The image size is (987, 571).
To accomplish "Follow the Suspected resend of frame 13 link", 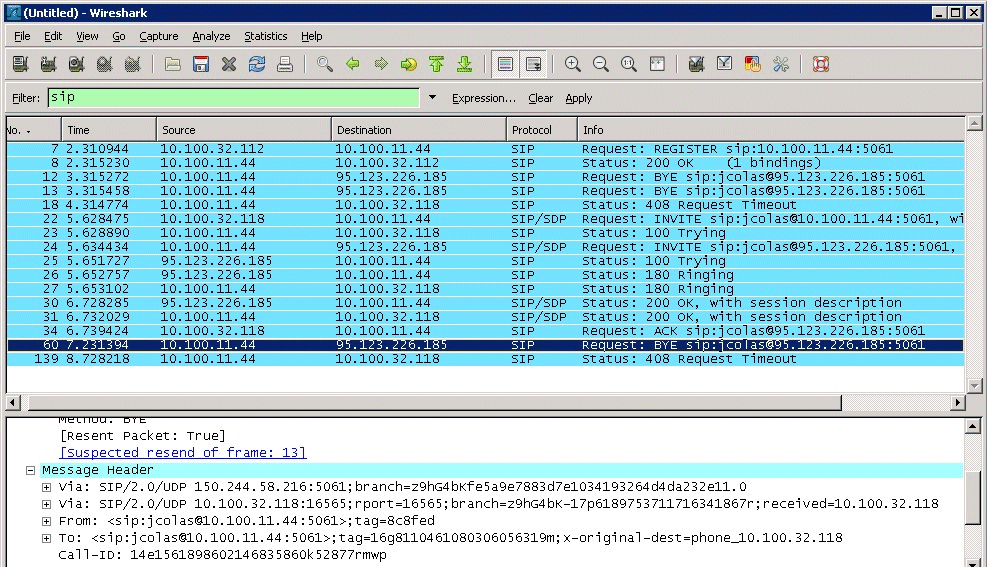I will click(183, 453).
